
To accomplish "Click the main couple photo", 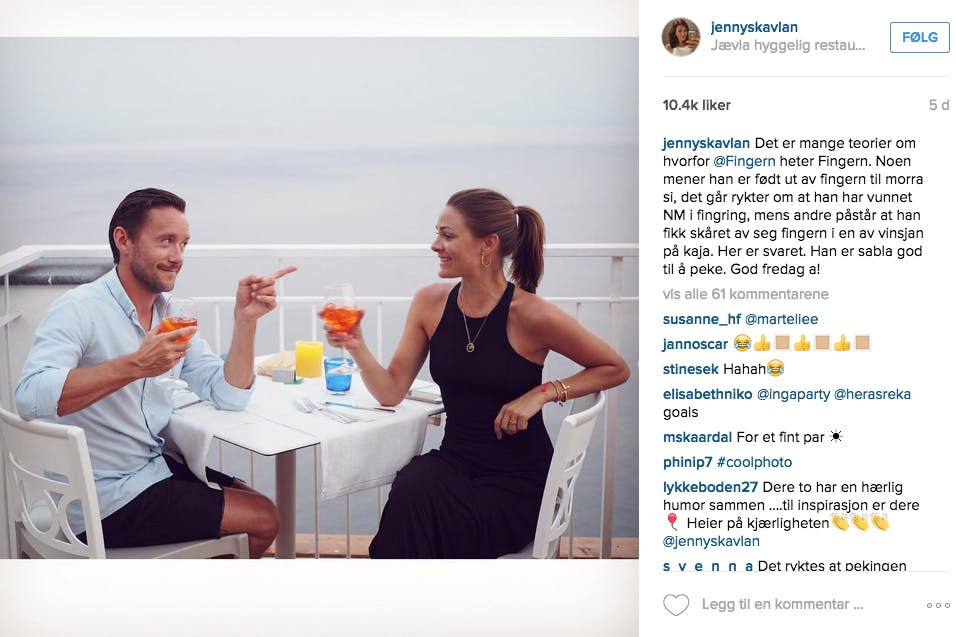I will pyautogui.click(x=319, y=298).
